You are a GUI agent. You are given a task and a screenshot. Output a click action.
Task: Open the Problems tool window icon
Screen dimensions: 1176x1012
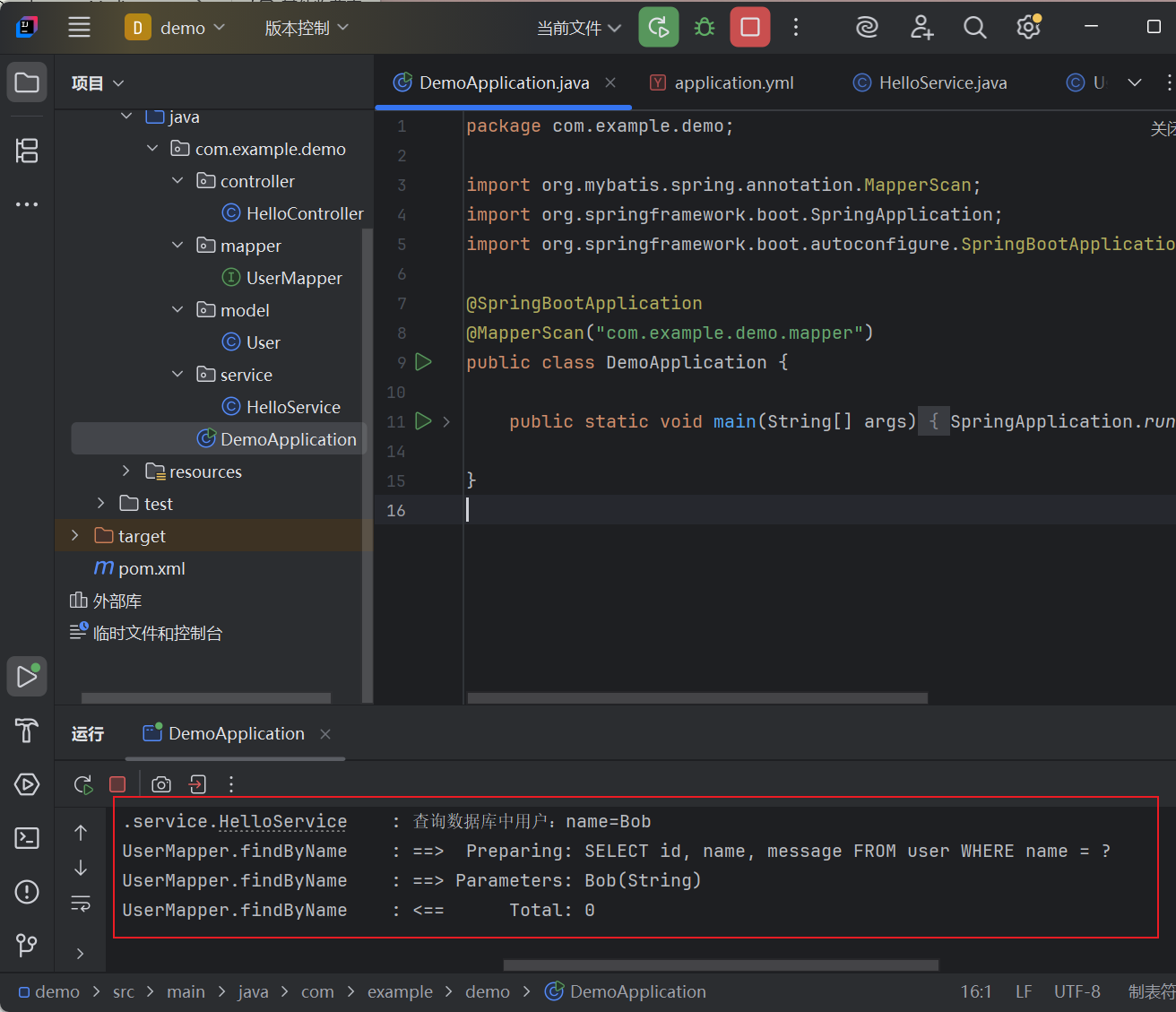click(x=27, y=892)
